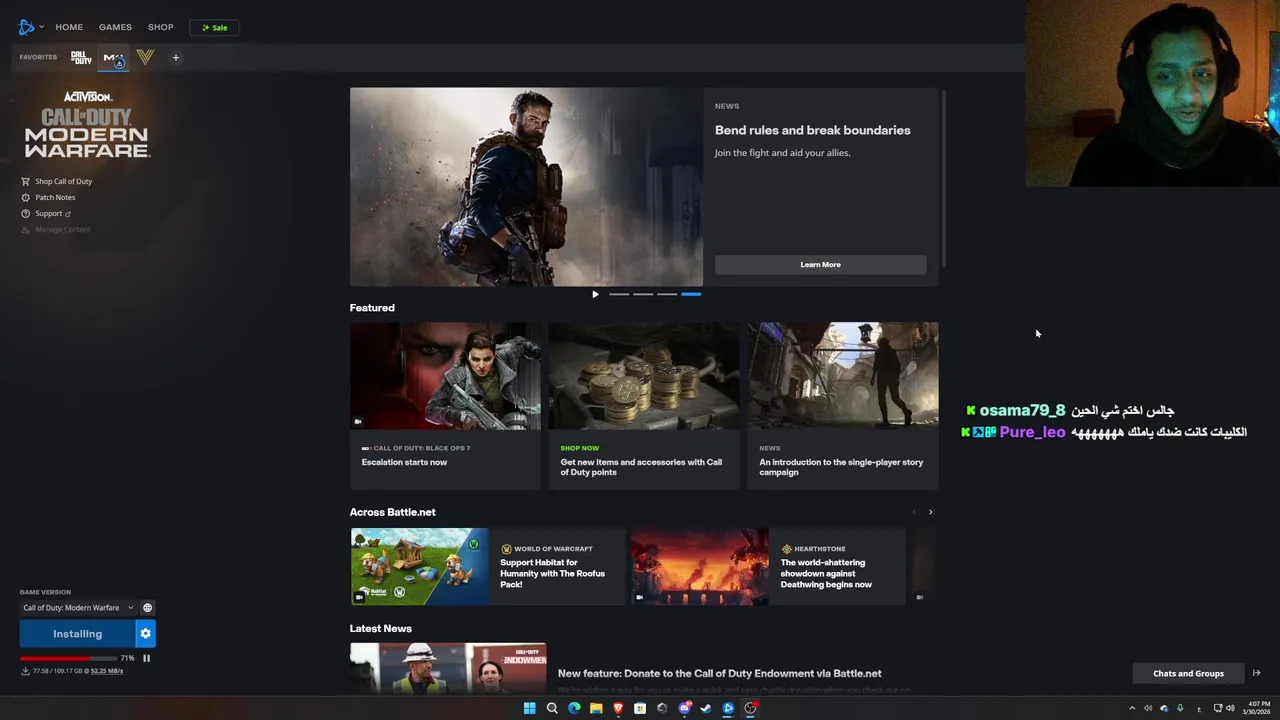Screen dimensions: 1280x720
Task: Click the news panel vertical scrollbar
Action: pos(943,178)
